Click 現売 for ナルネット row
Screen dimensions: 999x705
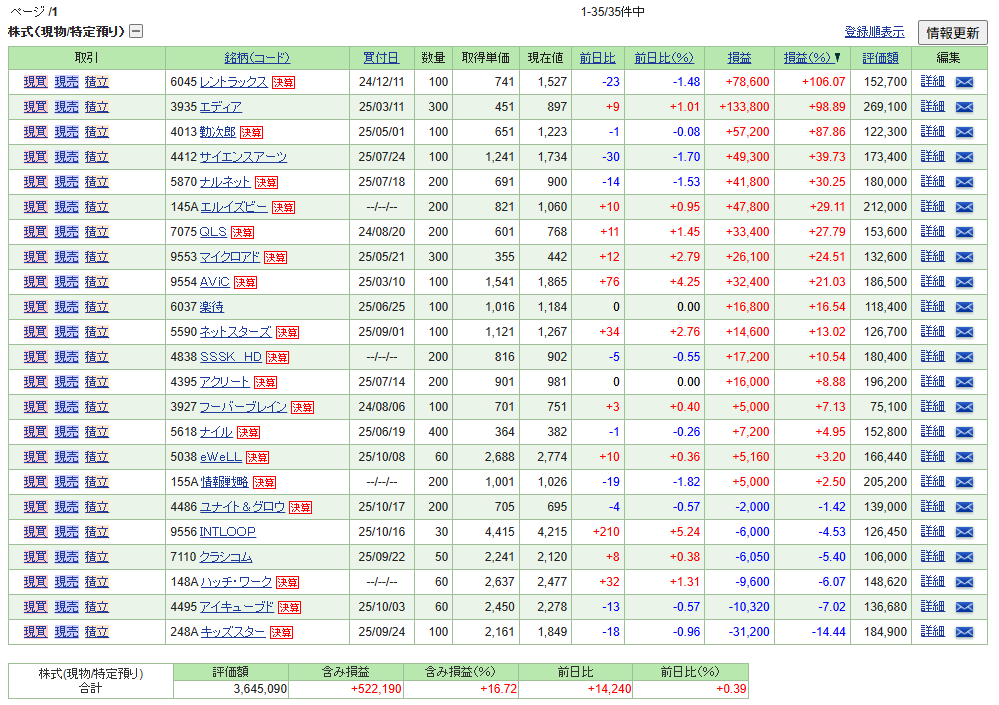(x=66, y=182)
